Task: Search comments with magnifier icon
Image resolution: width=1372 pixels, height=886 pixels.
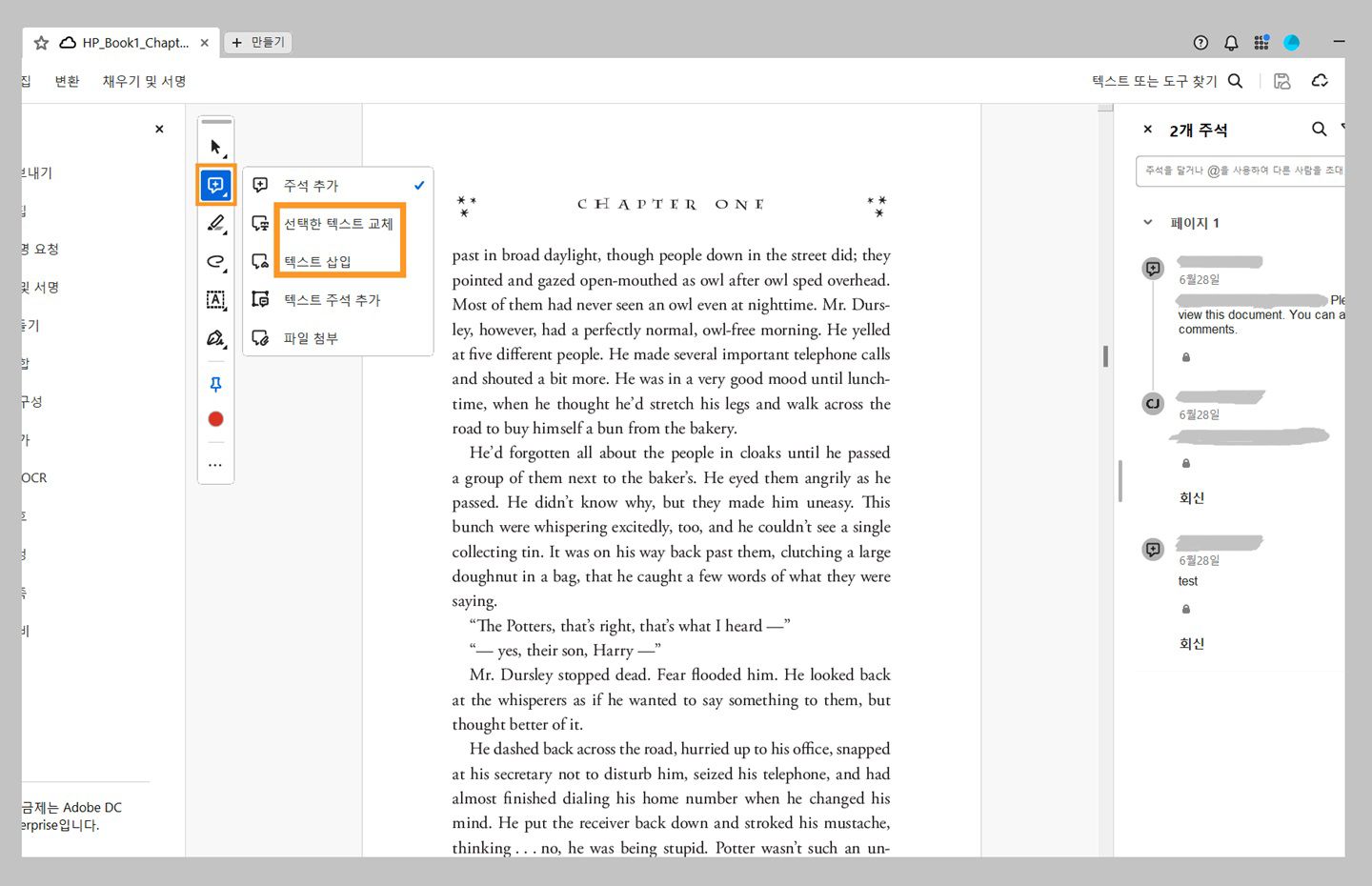Action: (x=1319, y=129)
